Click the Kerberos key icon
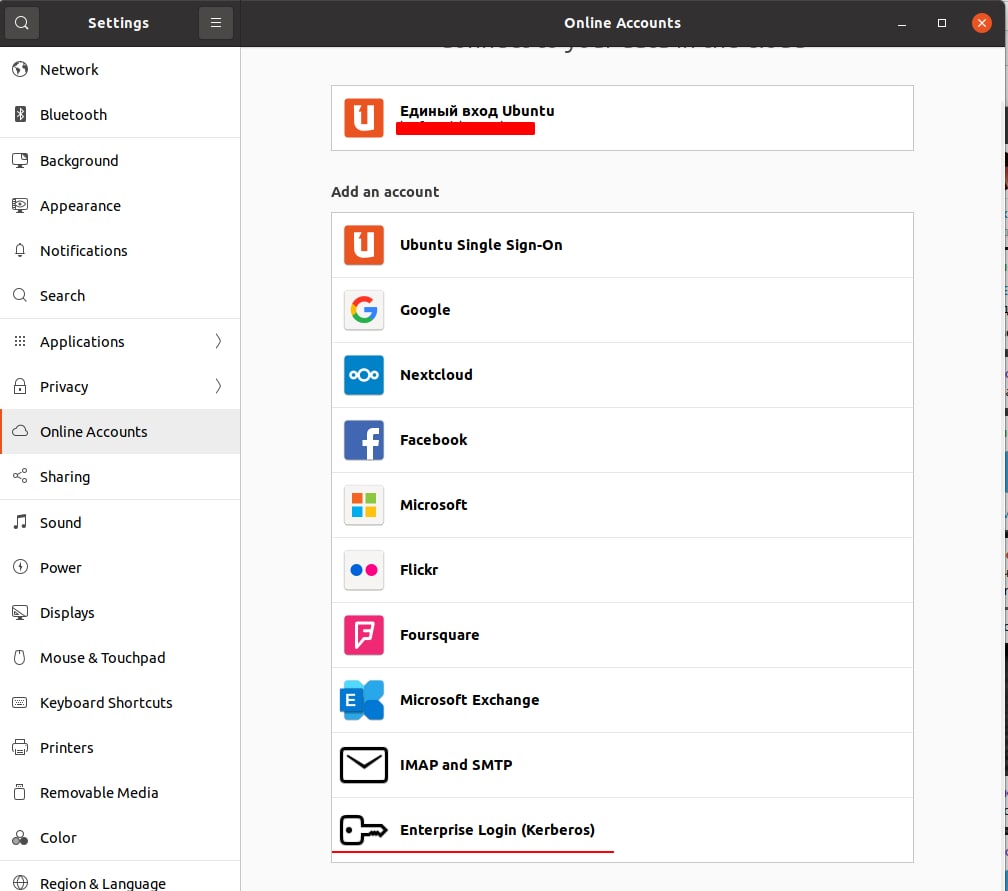Viewport: 1008px width, 891px height. (364, 830)
